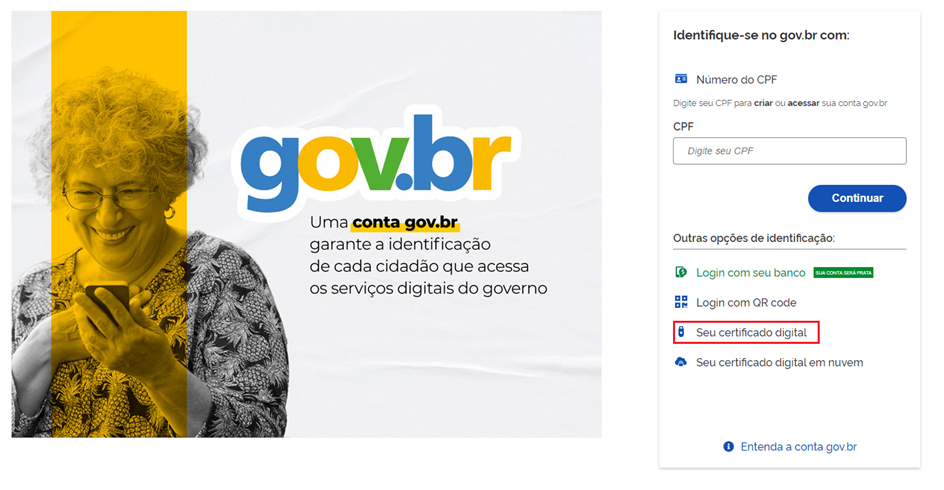Screen dimensions: 944x490
Task: Open Login com seu banco
Action: point(750,273)
